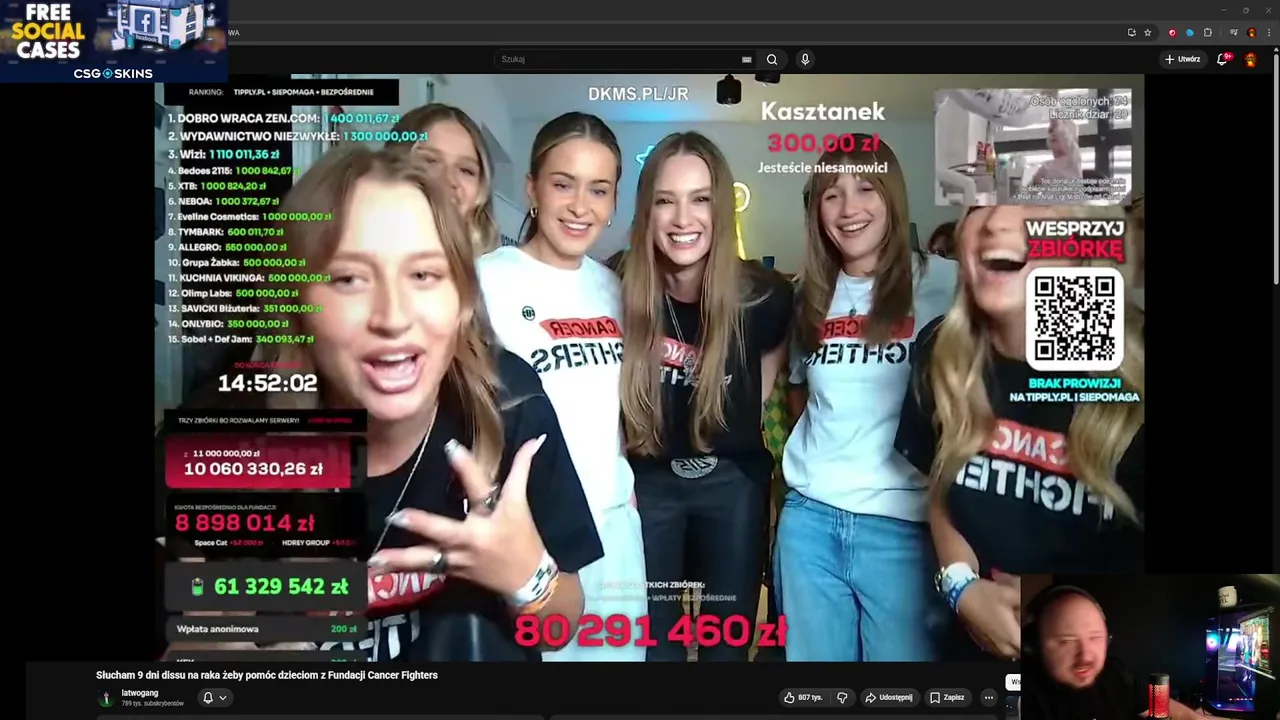Click the 8 898 014 zł foundation amount
Screen dimensions: 1280x720
[x=245, y=522]
